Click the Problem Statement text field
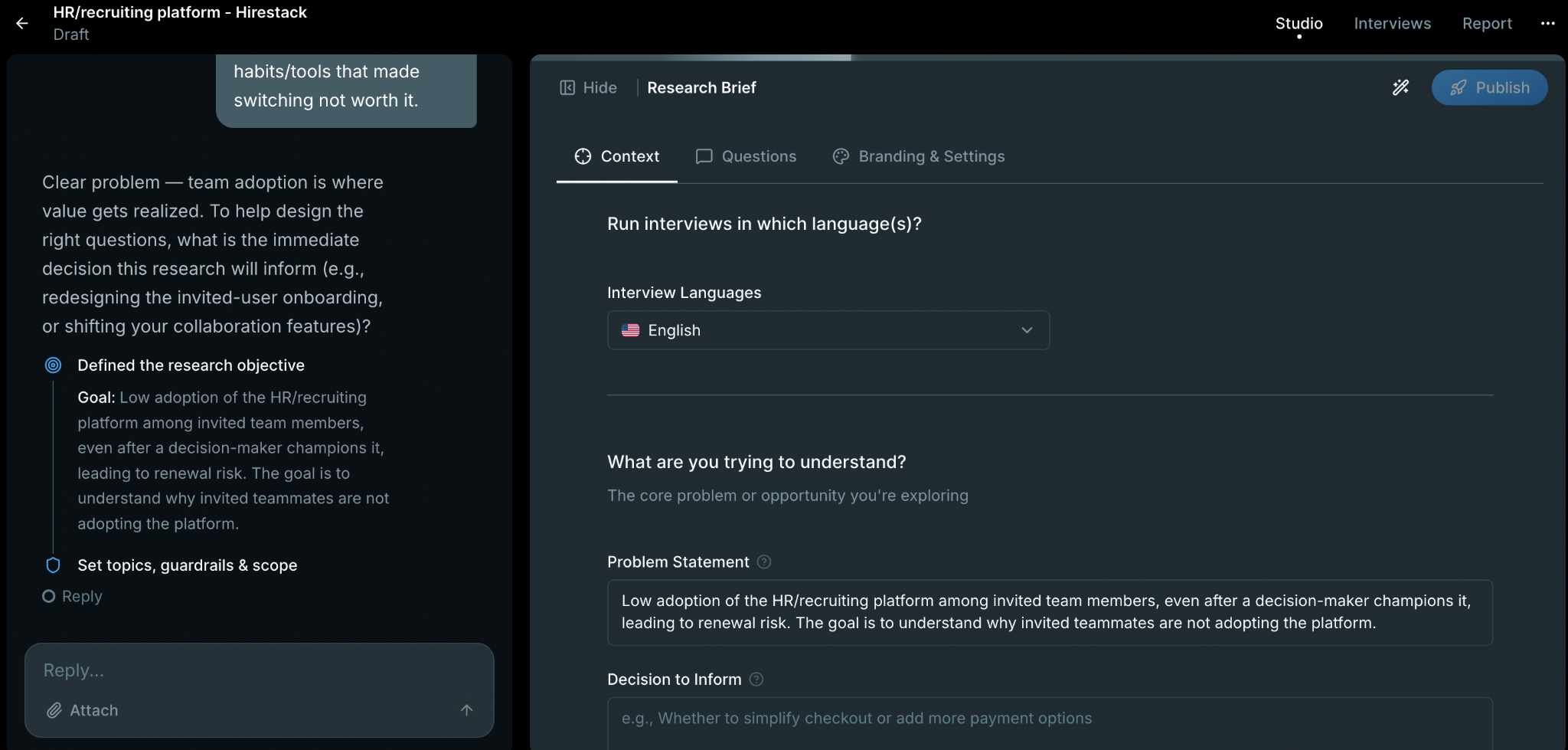This screenshot has width=1568, height=750. coord(1050,612)
